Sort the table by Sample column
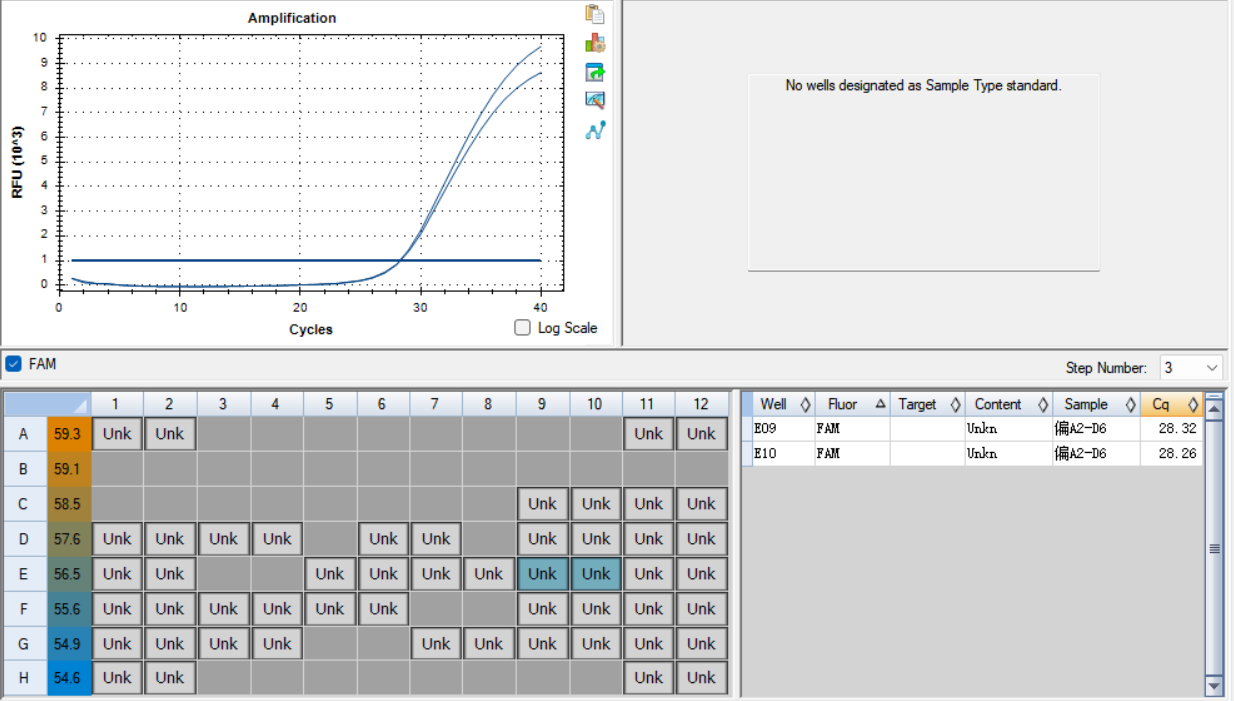This screenshot has width=1234, height=701. [1096, 404]
